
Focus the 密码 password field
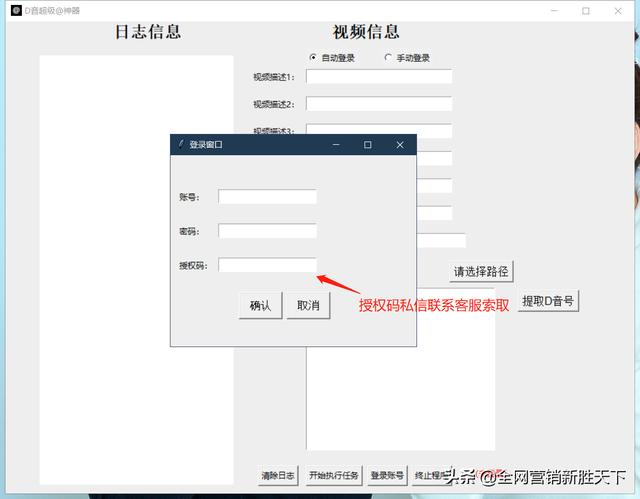[x=267, y=231]
